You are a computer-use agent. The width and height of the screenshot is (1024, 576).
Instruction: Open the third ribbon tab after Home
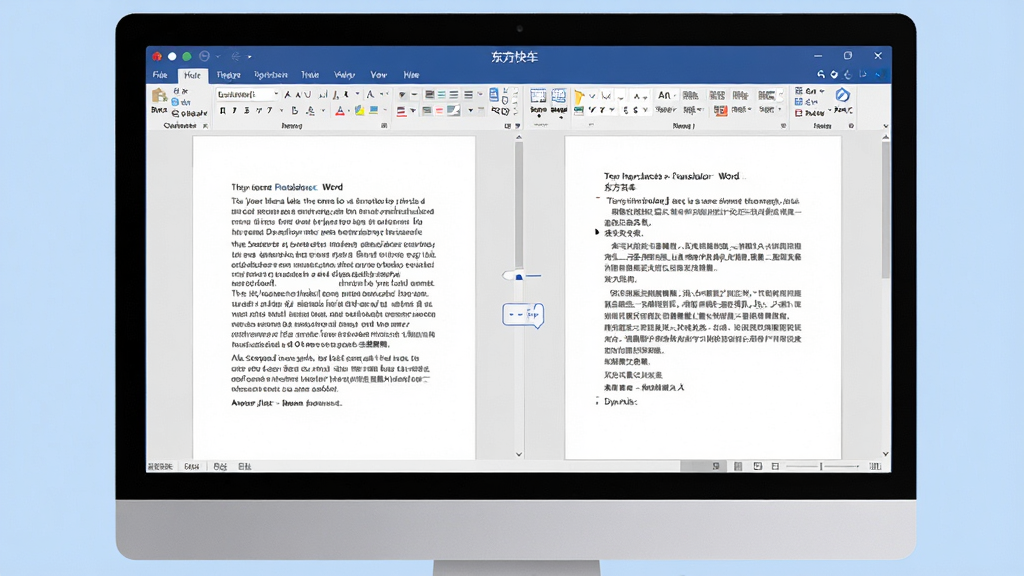pyautogui.click(x=310, y=75)
